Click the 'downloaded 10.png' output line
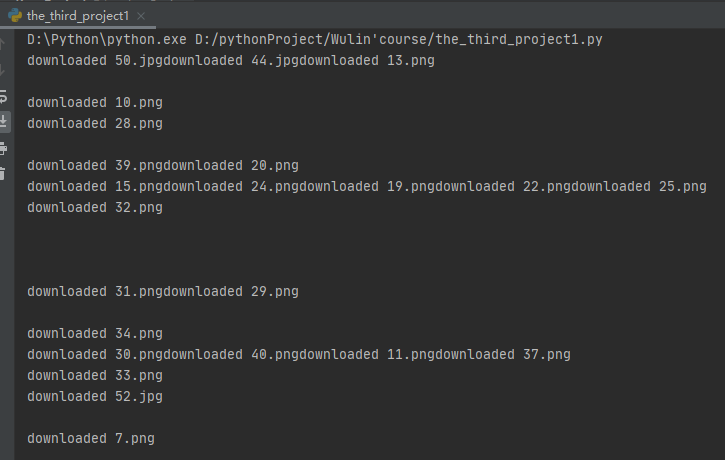The height and width of the screenshot is (460, 725). tap(95, 103)
